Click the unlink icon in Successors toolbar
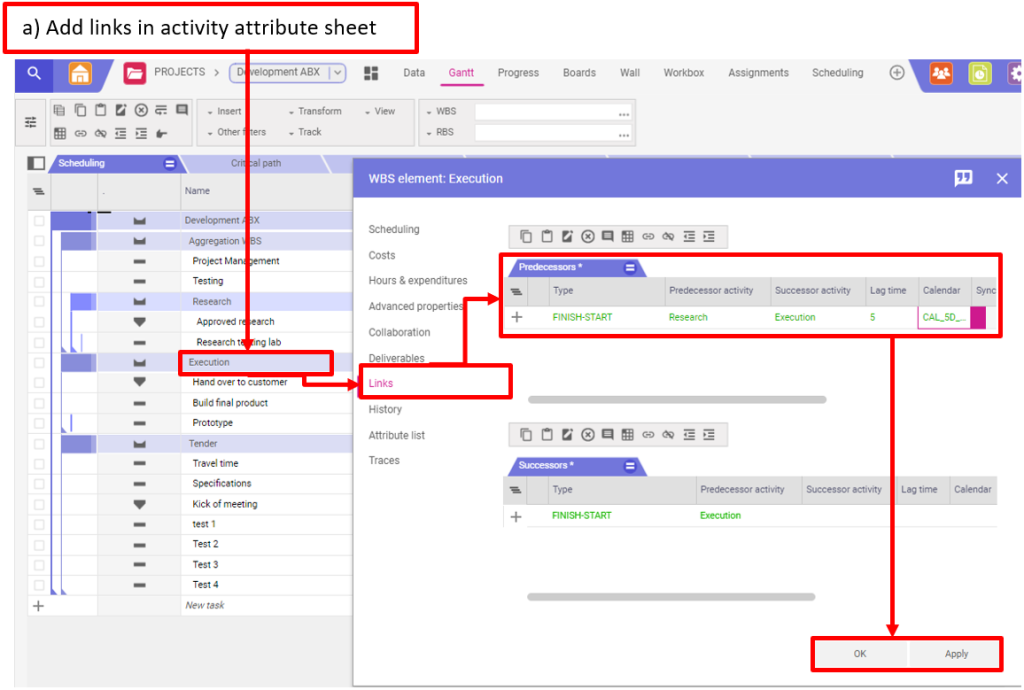The image size is (1024, 690). (668, 434)
